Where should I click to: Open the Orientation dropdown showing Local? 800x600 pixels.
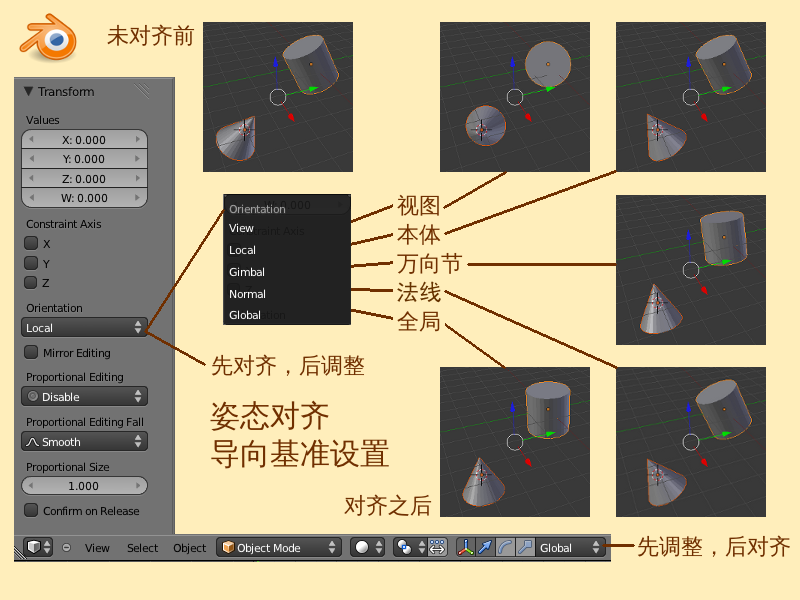tap(84, 328)
